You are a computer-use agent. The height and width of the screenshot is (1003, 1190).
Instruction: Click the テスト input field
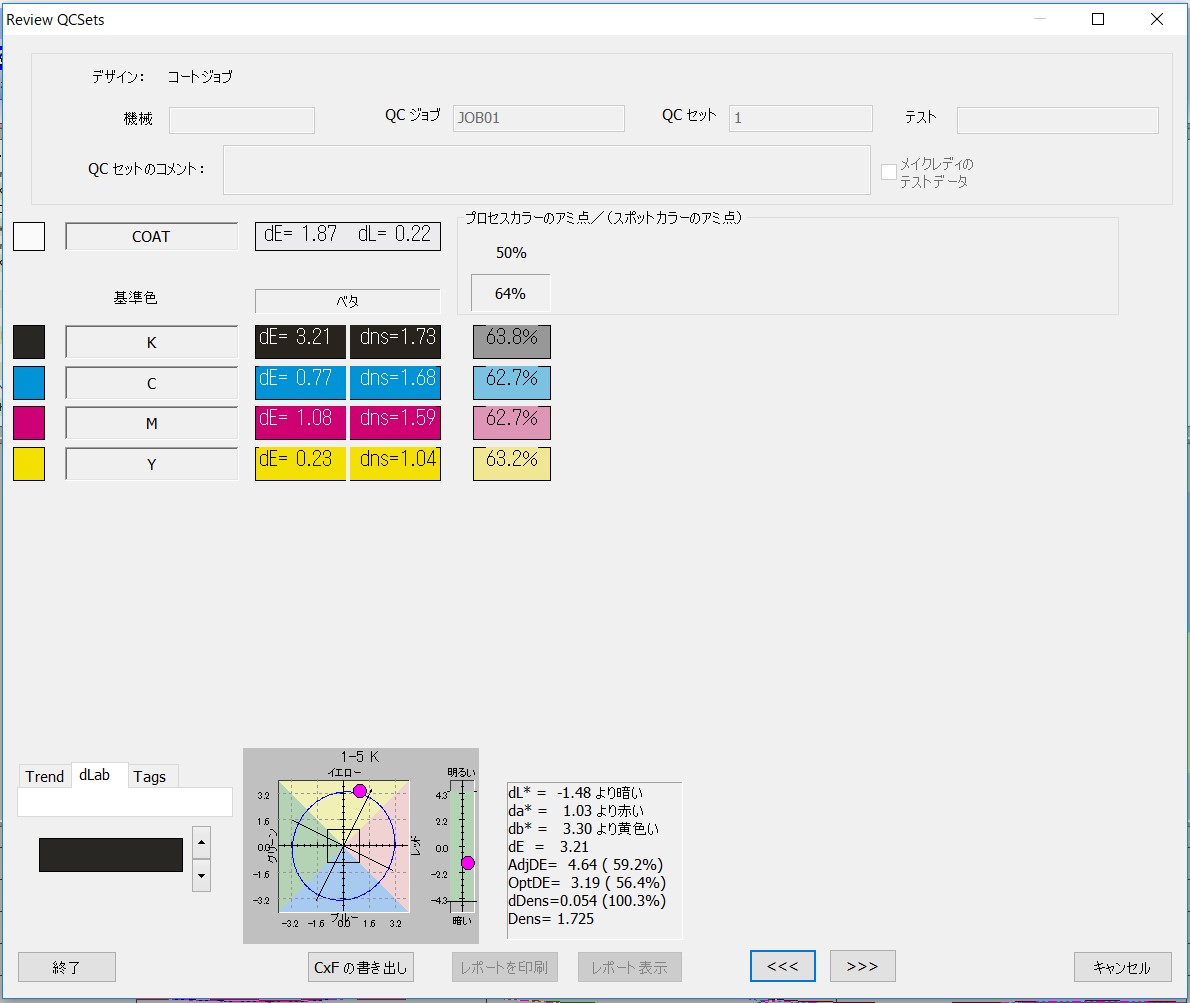(x=1058, y=120)
